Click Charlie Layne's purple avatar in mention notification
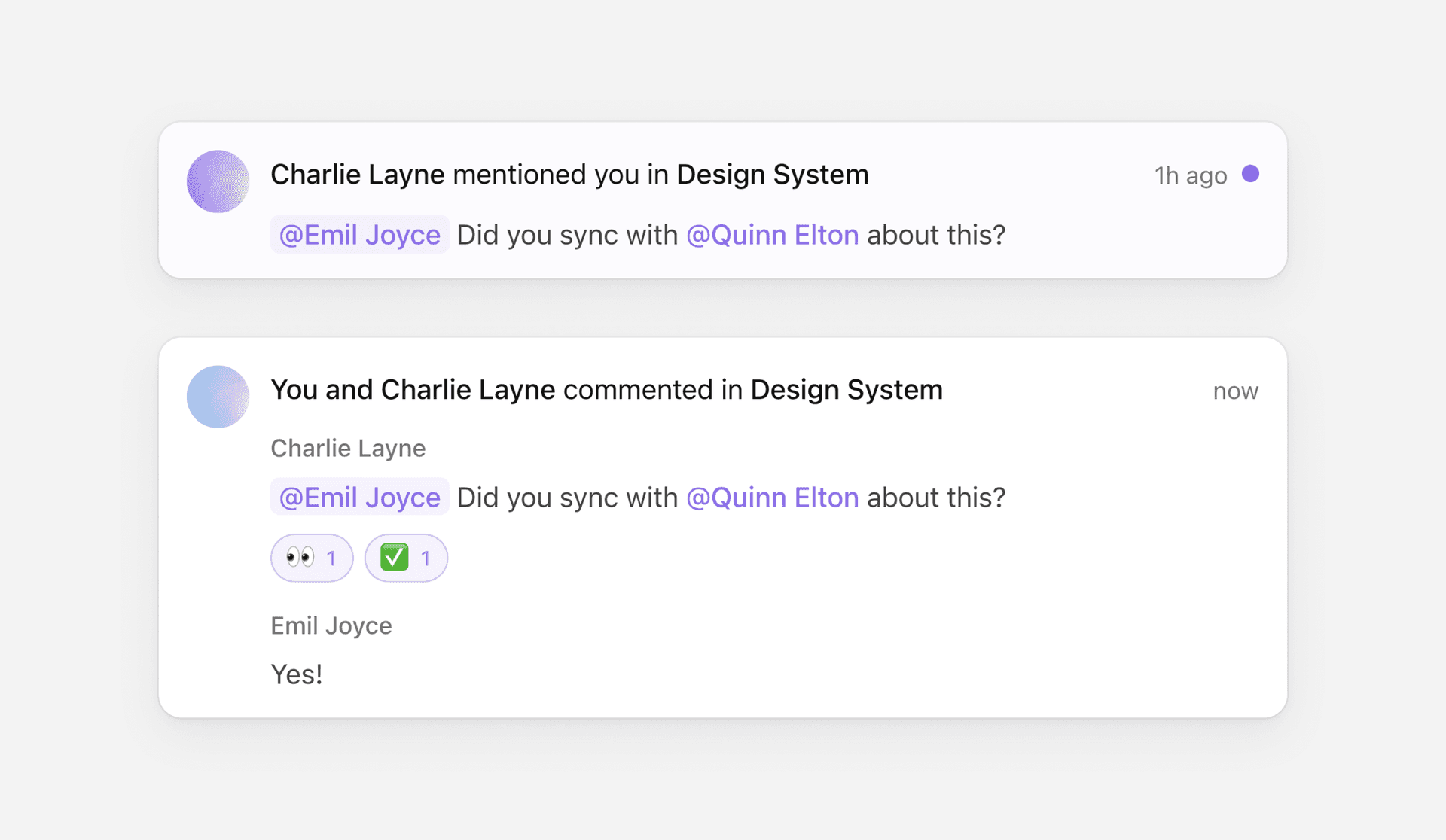 point(218,181)
